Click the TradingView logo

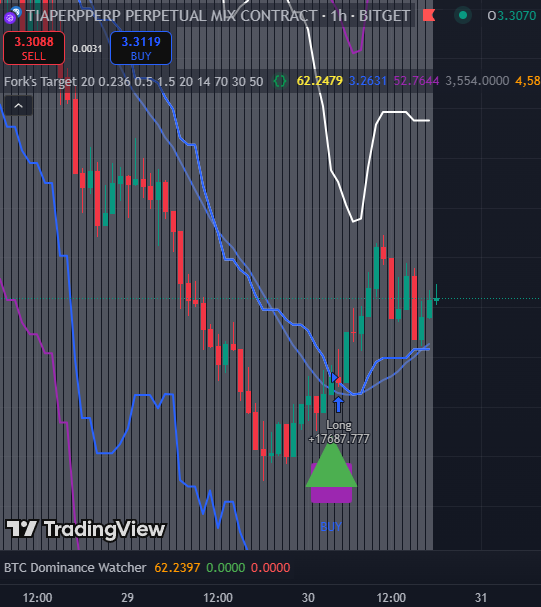click(86, 529)
